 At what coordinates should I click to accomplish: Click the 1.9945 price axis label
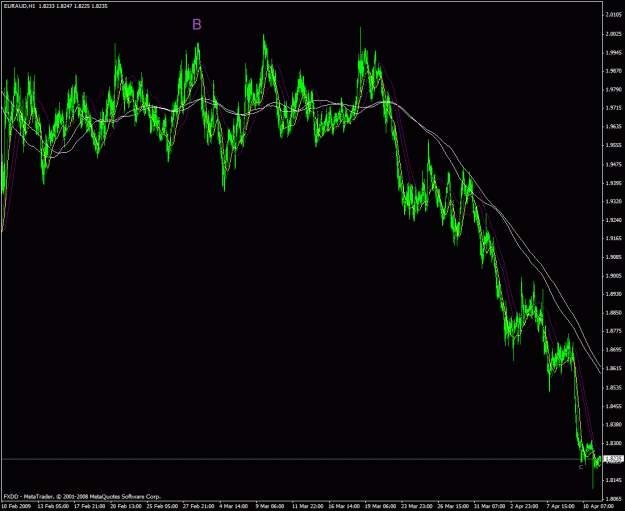[x=613, y=53]
